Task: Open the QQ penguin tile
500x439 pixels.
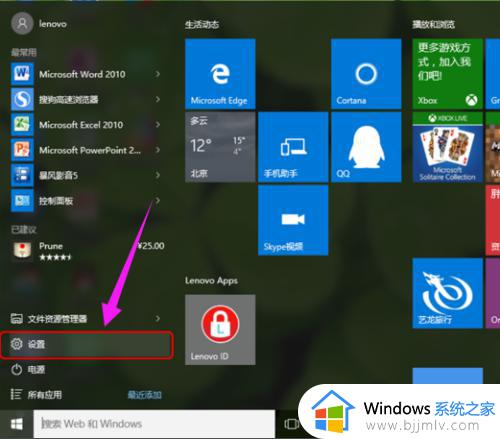Action: (366, 147)
